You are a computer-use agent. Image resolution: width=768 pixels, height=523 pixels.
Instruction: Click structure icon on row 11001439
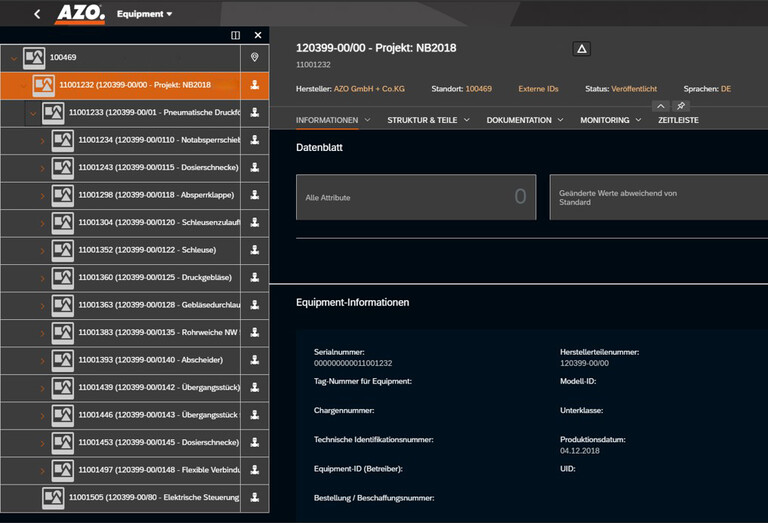click(x=255, y=387)
